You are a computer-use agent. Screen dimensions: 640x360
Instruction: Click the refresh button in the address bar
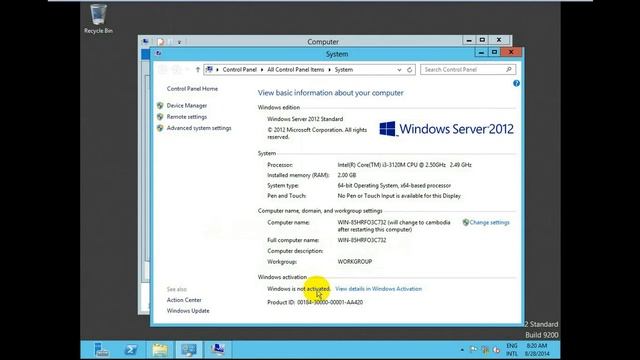click(409, 70)
